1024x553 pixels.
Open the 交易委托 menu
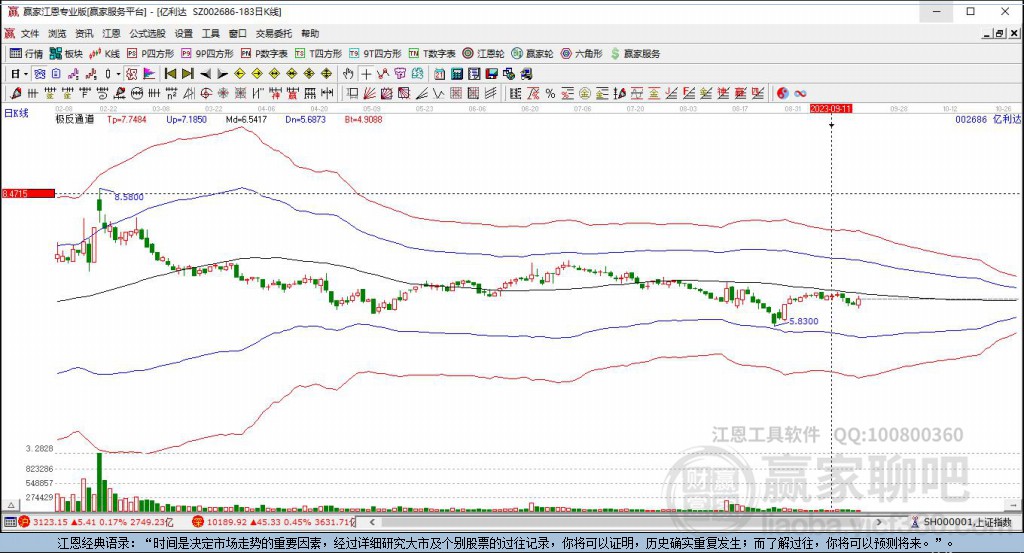(274, 33)
